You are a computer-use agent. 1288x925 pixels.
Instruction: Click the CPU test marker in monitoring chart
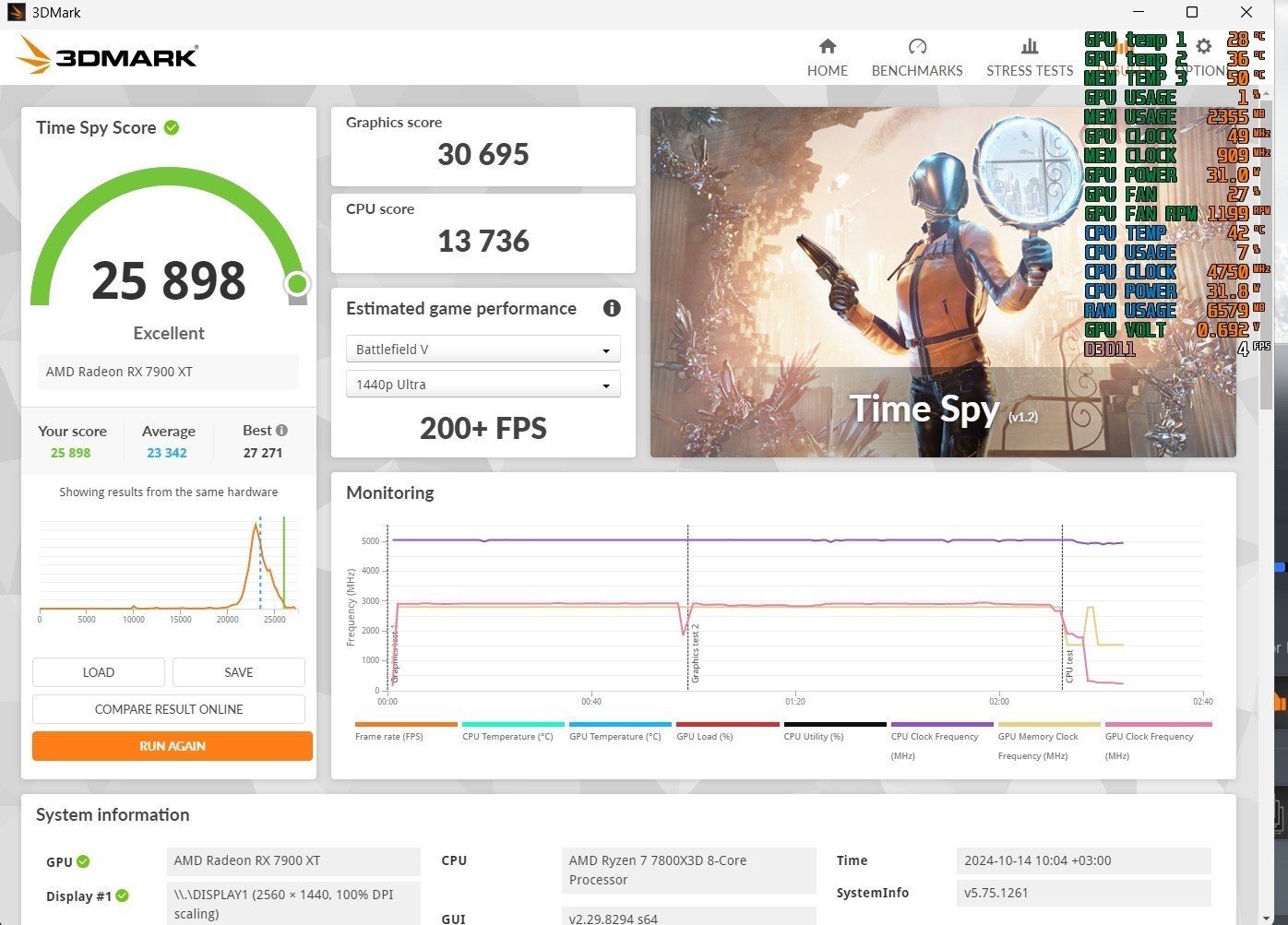click(1069, 666)
